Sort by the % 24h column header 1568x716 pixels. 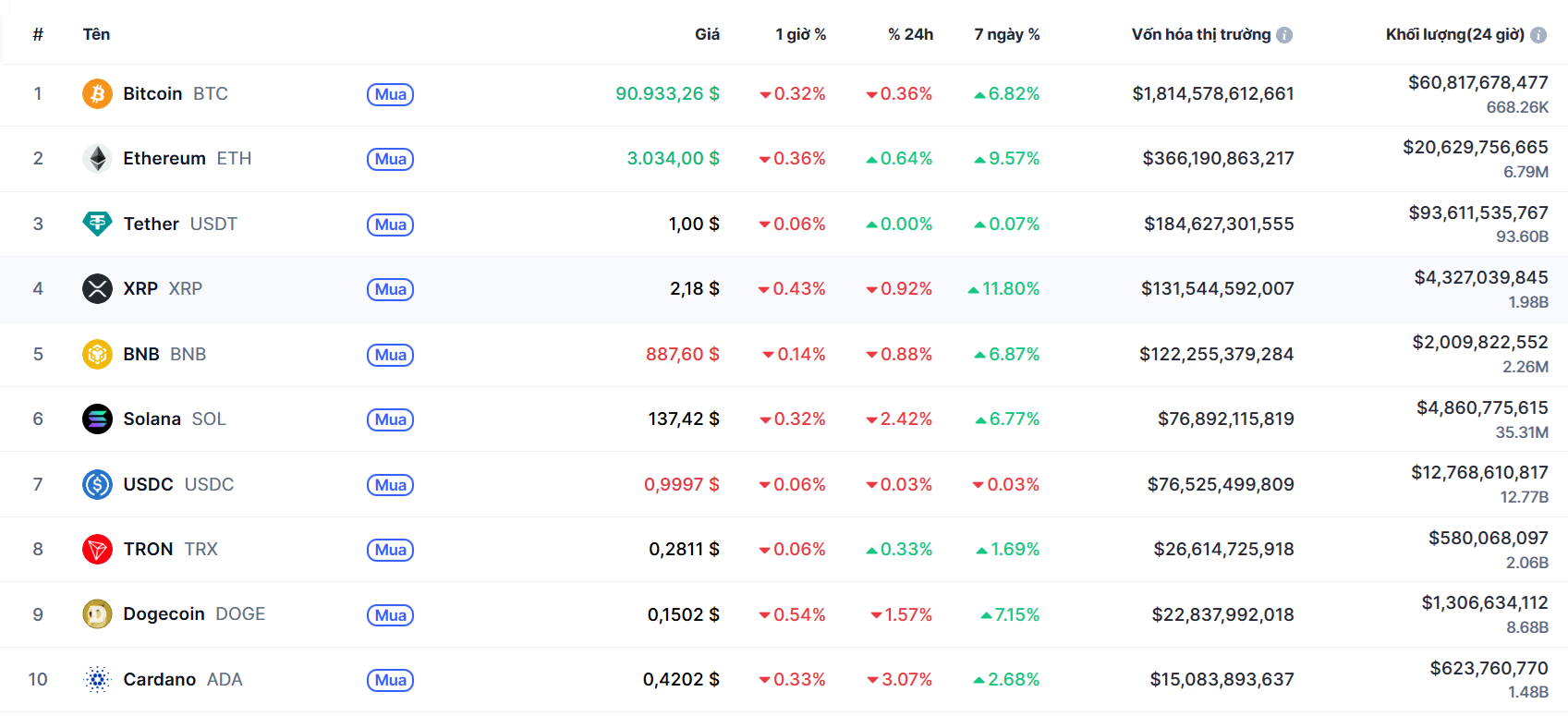pos(910,34)
